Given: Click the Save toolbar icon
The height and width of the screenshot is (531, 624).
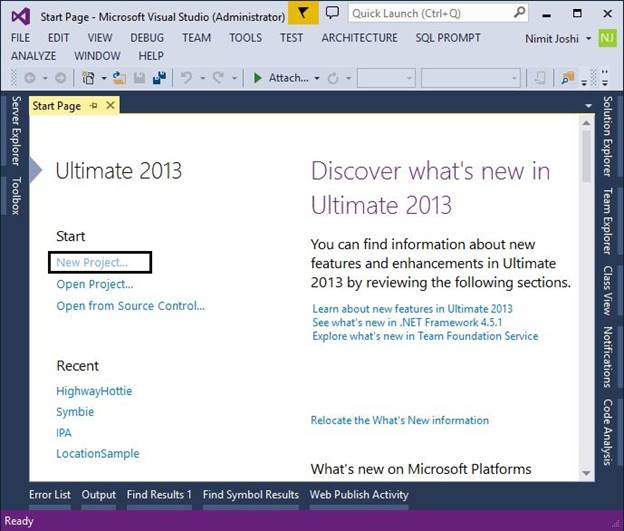Looking at the screenshot, I should [139, 78].
